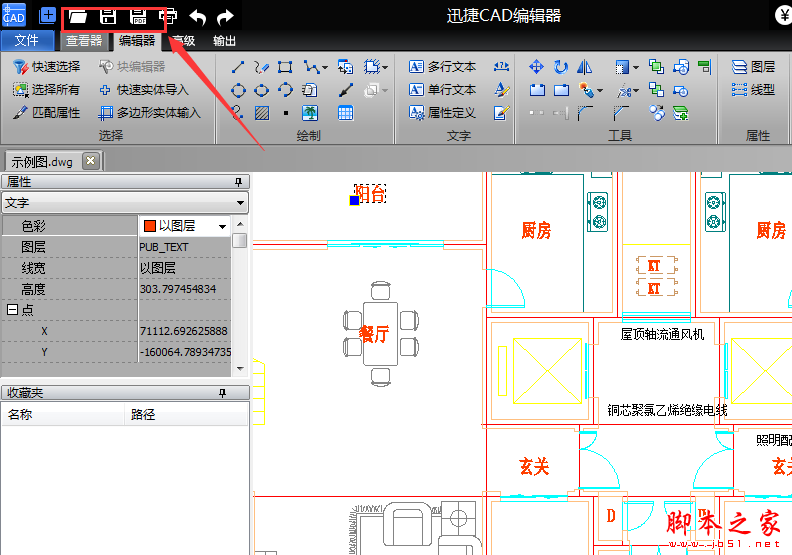This screenshot has height=555, width=792.
Task: Click the 名称 column header in 收藏夹
Action: [63, 415]
